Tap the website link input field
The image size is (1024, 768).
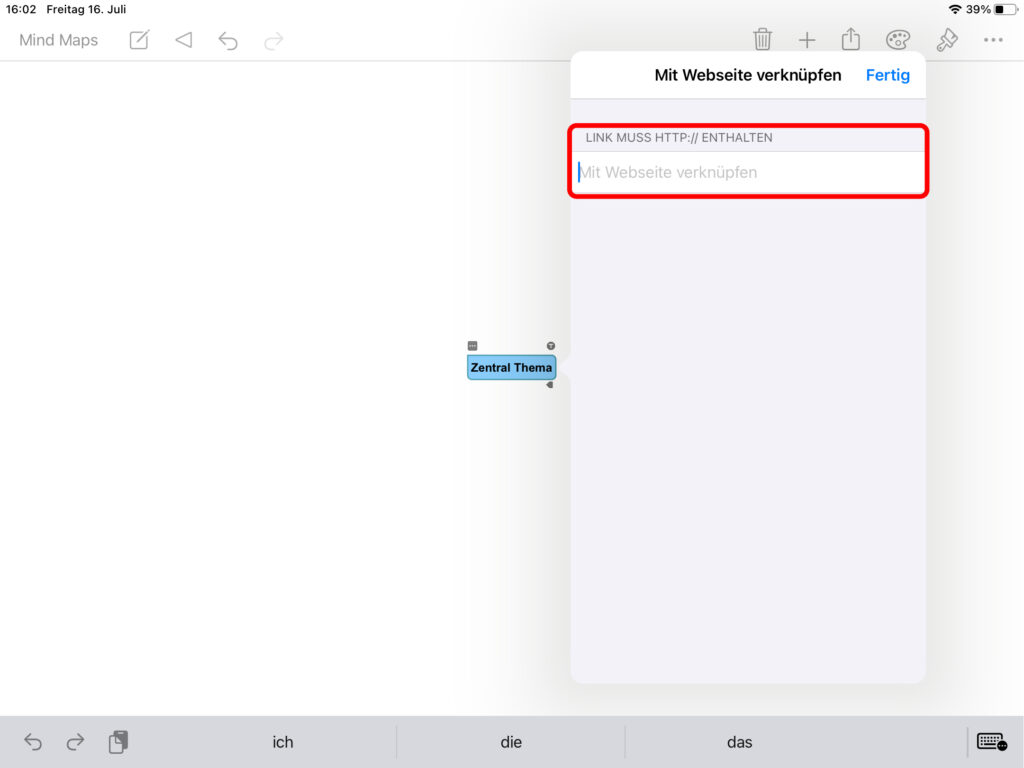pyautogui.click(x=748, y=172)
